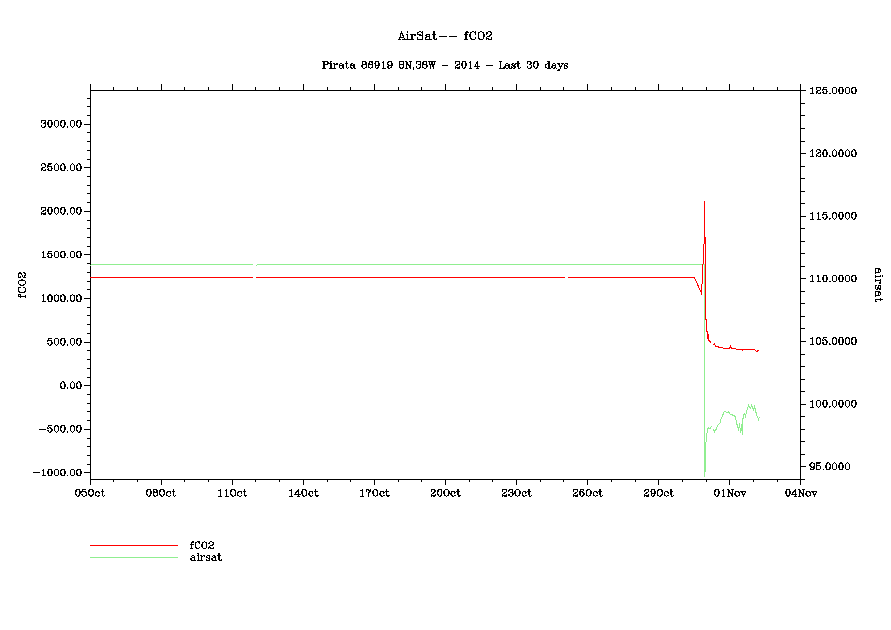The height and width of the screenshot is (630, 891).
Task: Click the black fCO2 legend line sample
Action: coord(133,546)
